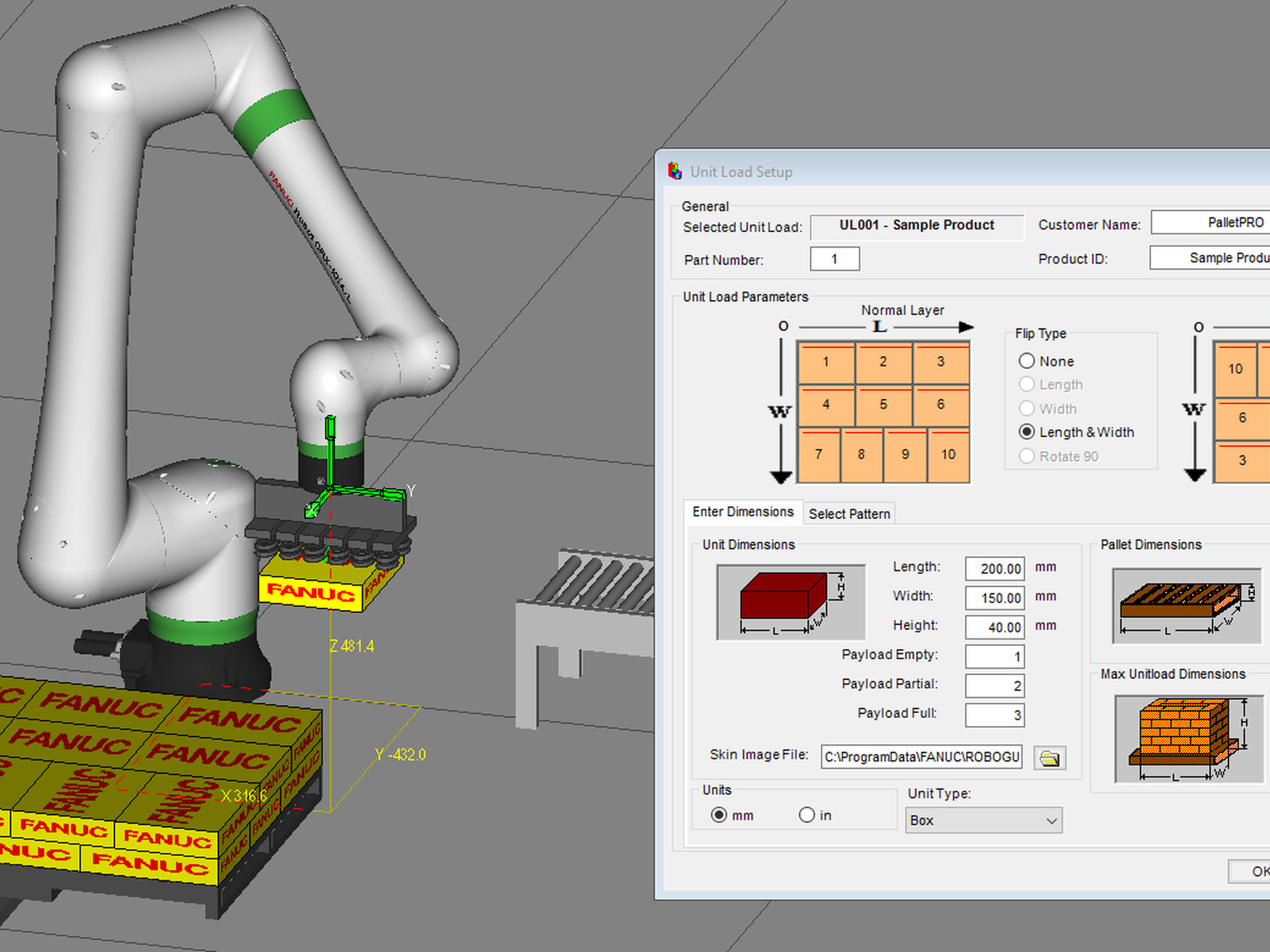
Task: Click the Product ID input field
Action: [1210, 257]
